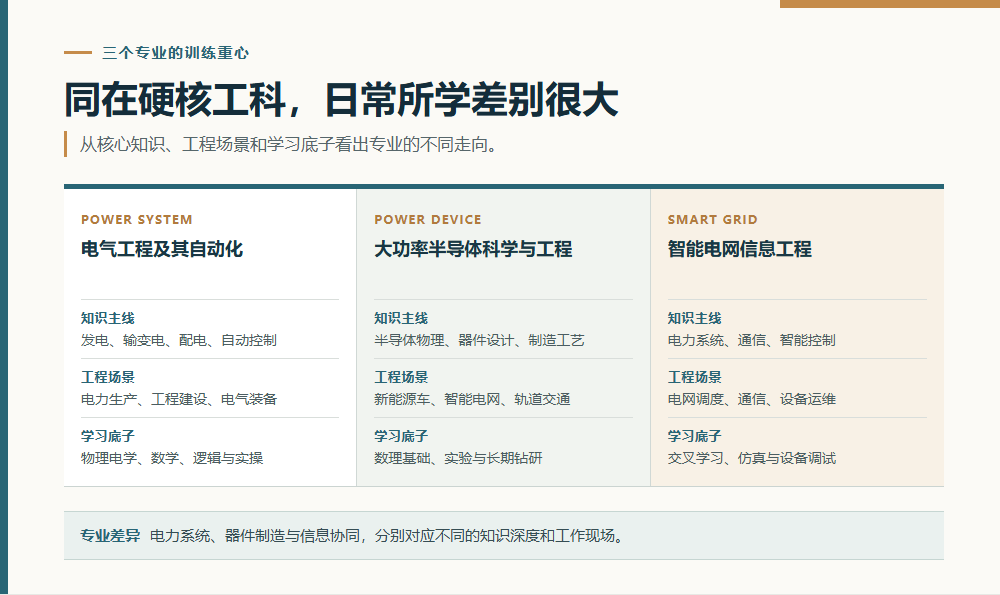Click the subtitle 从核心知识、工程场景和学习底子看出专业的不同走向

pos(288,144)
